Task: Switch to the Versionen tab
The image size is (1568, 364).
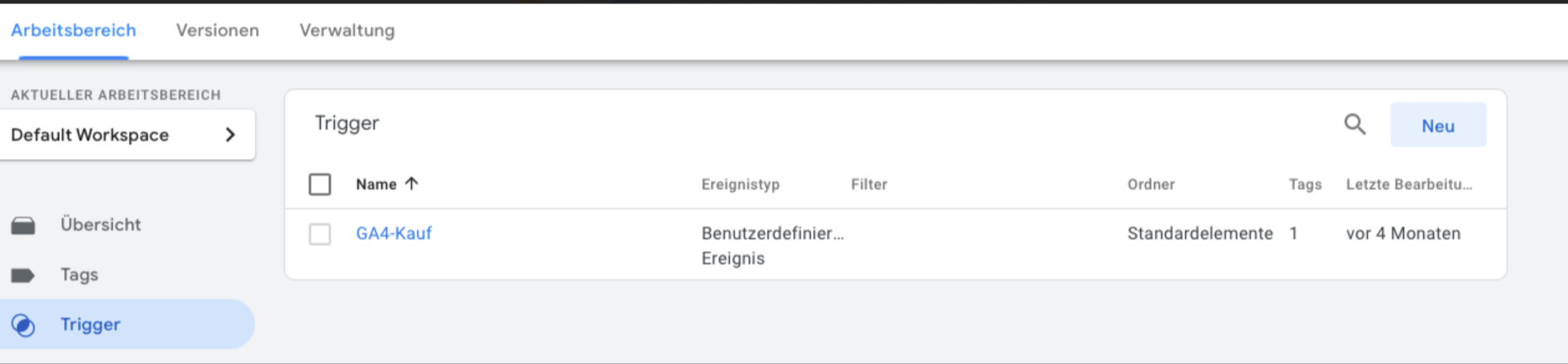Action: pos(218,30)
